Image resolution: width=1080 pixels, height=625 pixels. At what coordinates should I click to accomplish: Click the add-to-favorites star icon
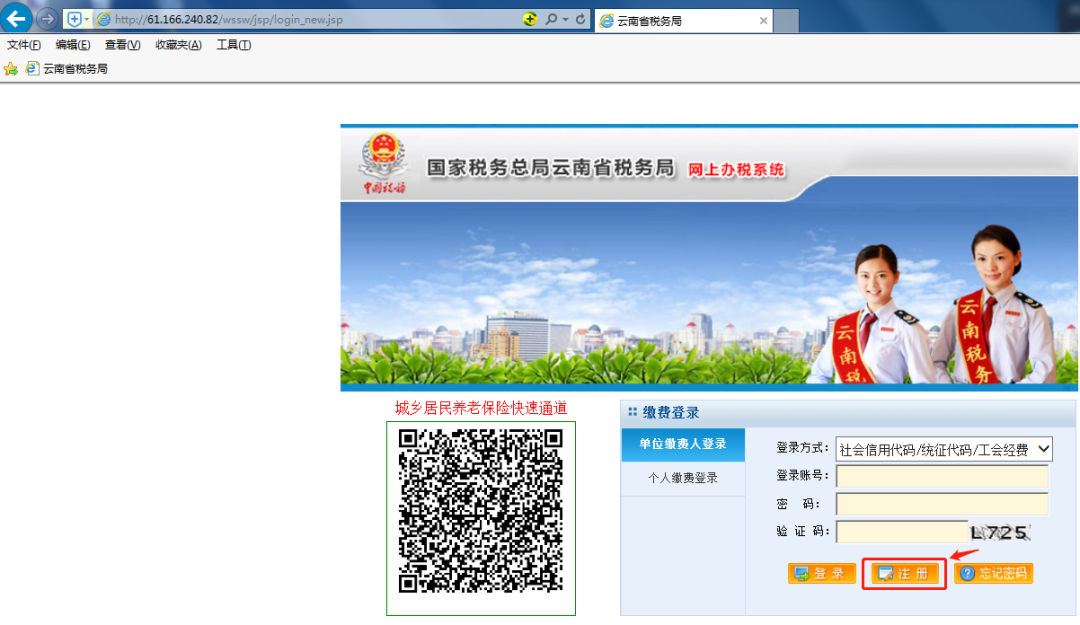tap(11, 69)
